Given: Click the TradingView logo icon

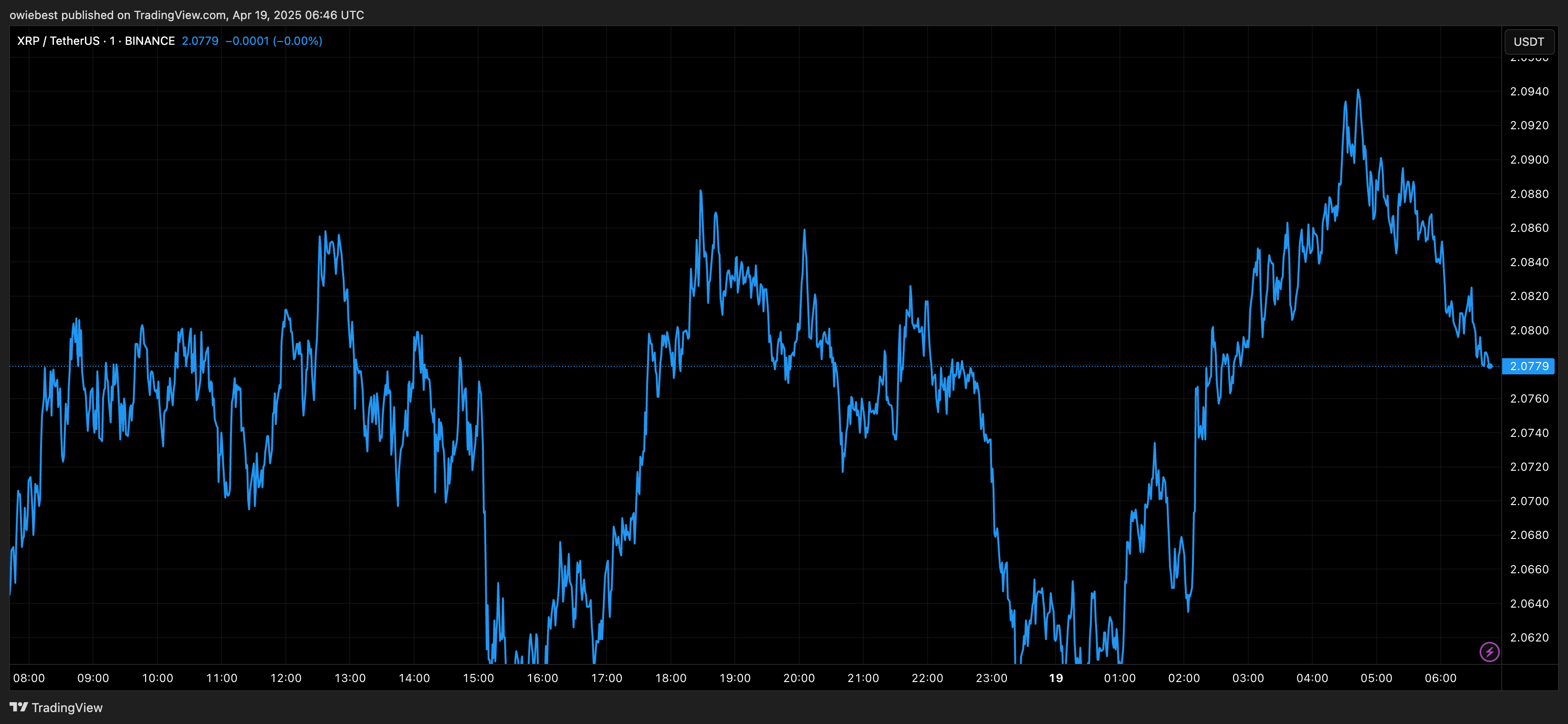Looking at the screenshot, I should point(19,707).
